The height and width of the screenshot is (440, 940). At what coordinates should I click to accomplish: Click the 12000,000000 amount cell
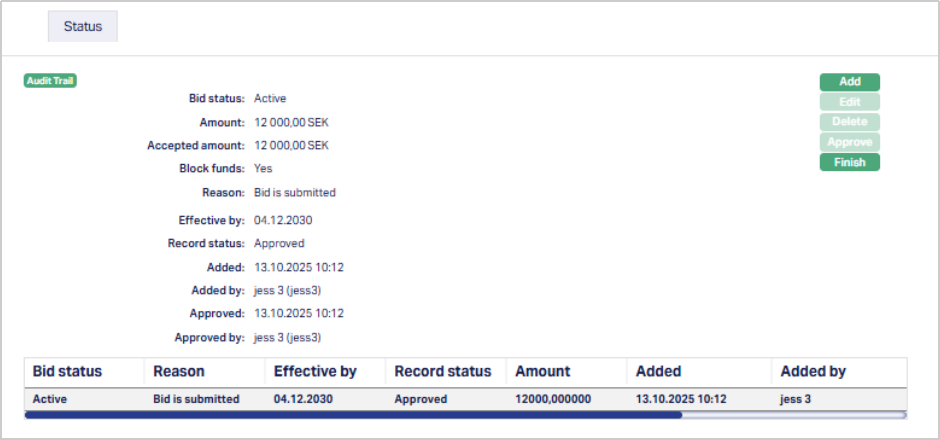(553, 399)
